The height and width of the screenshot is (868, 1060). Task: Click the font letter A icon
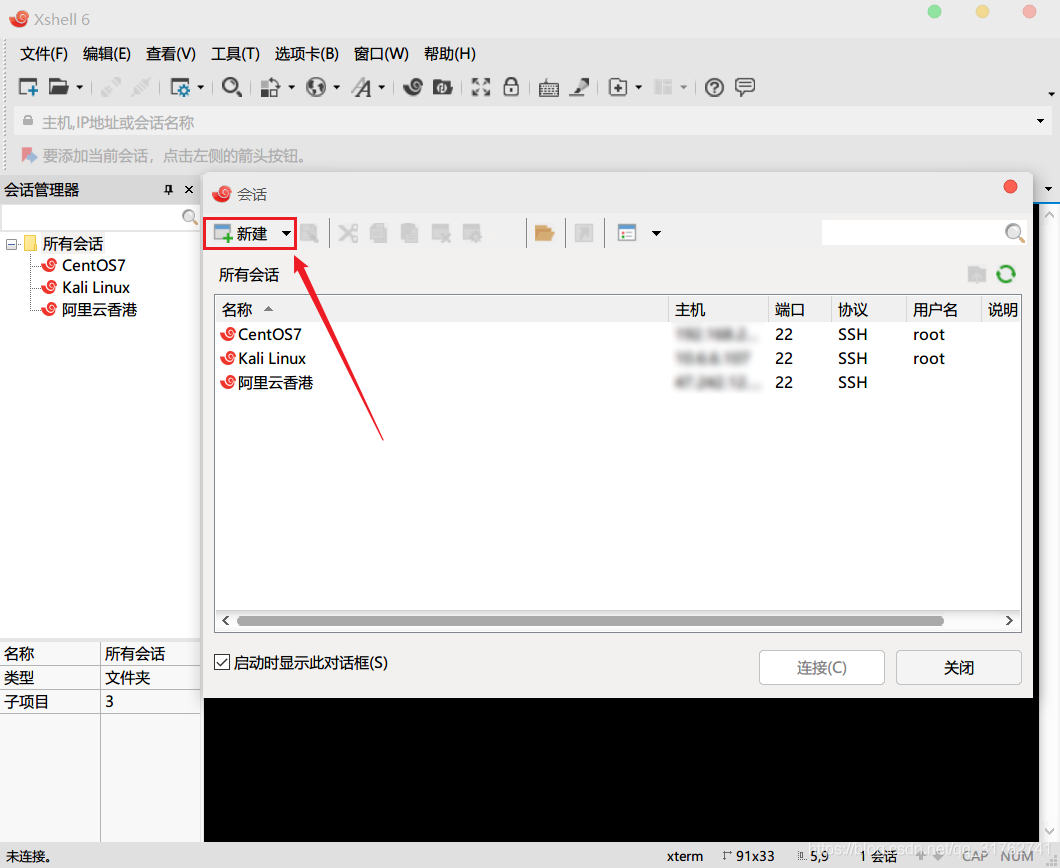(362, 87)
